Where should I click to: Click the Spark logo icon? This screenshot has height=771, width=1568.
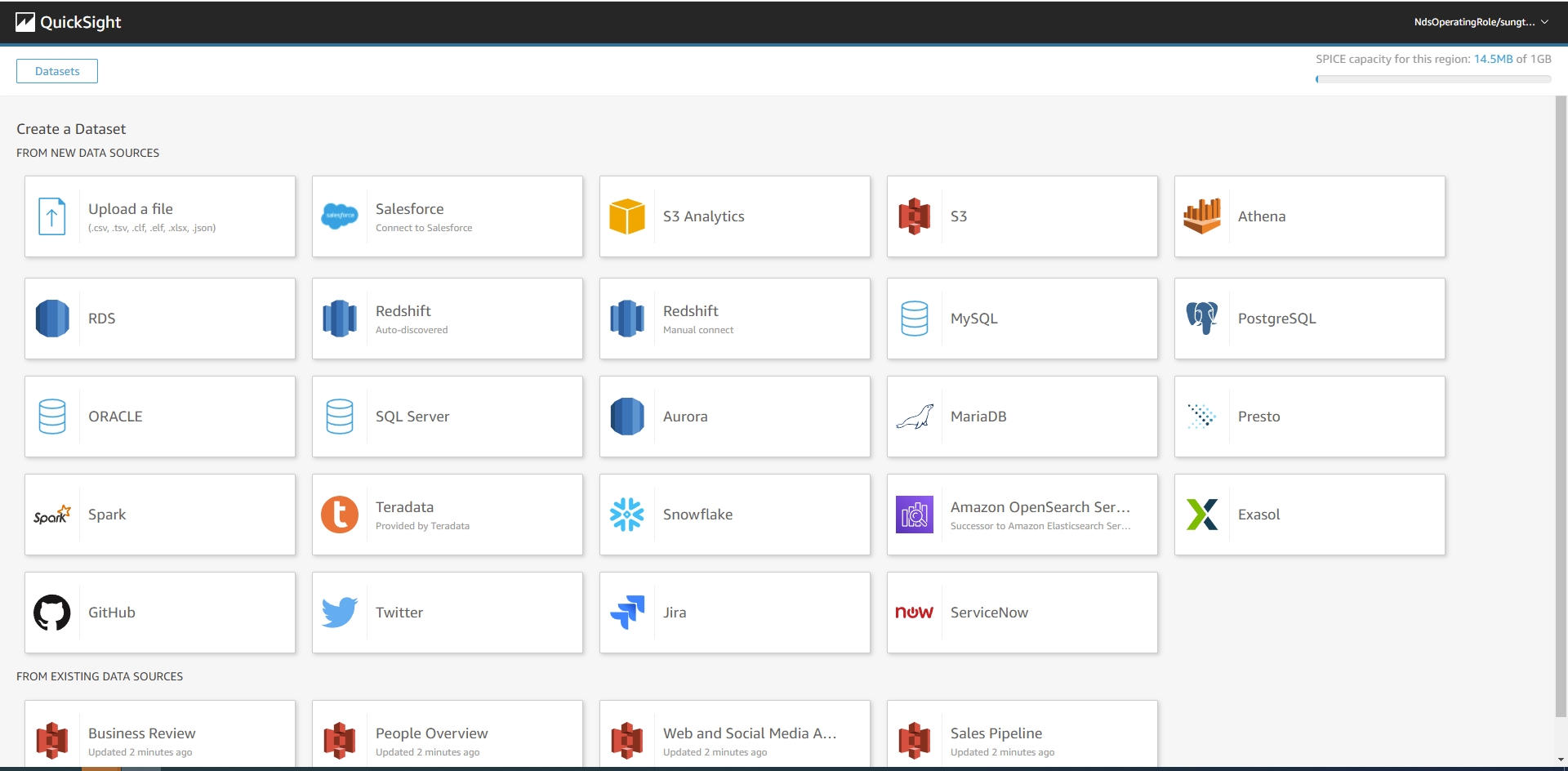pyautogui.click(x=52, y=515)
